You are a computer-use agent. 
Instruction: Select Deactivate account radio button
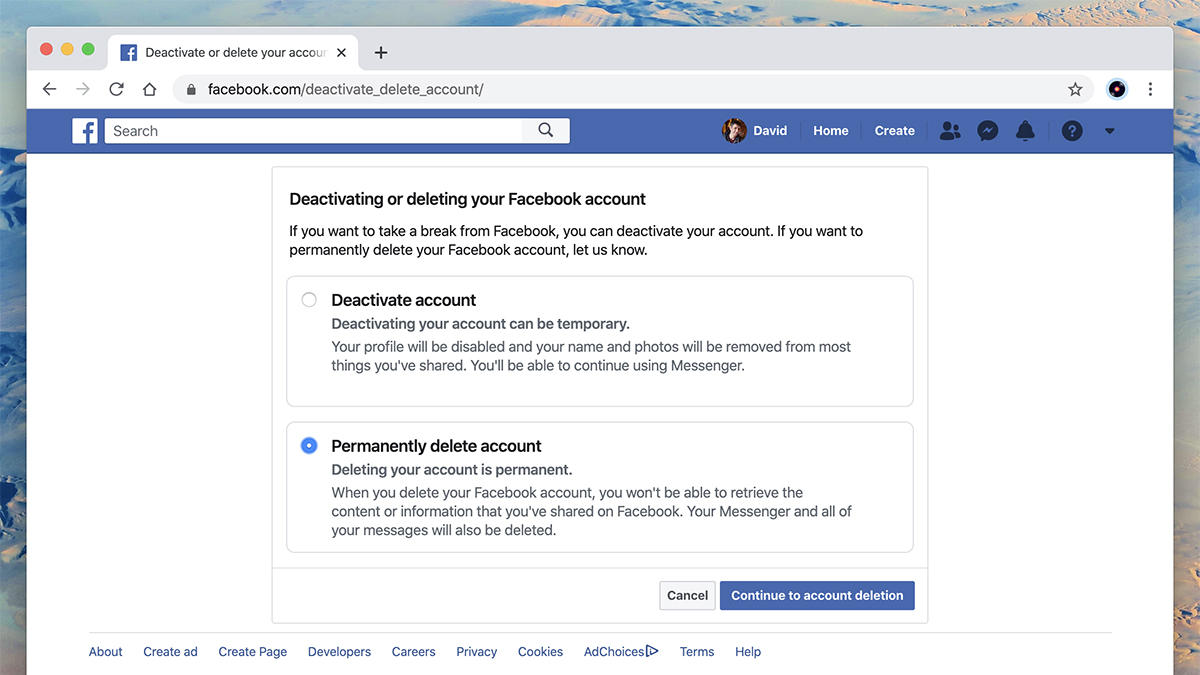click(x=309, y=300)
